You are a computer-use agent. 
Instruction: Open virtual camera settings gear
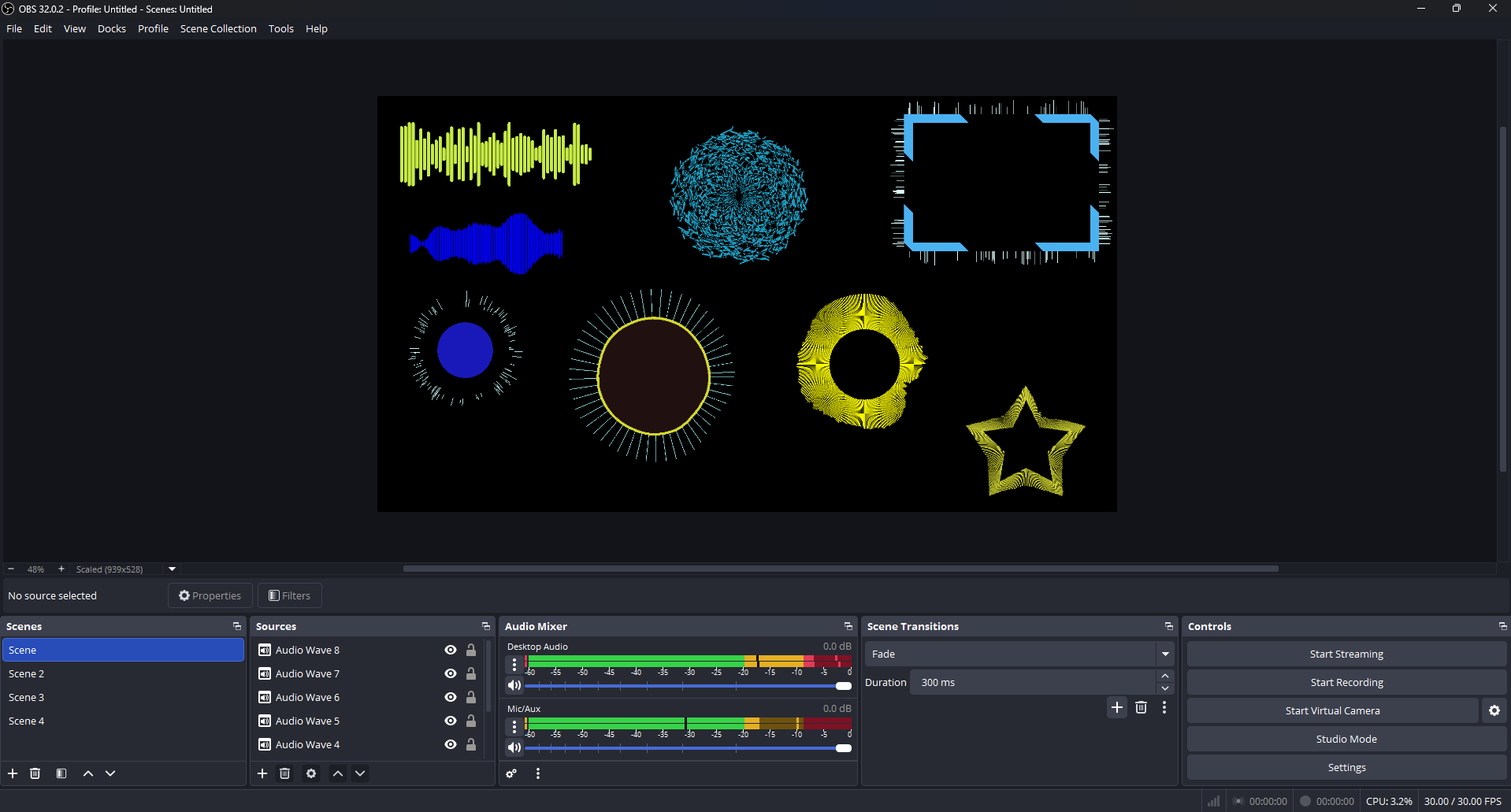(1494, 710)
